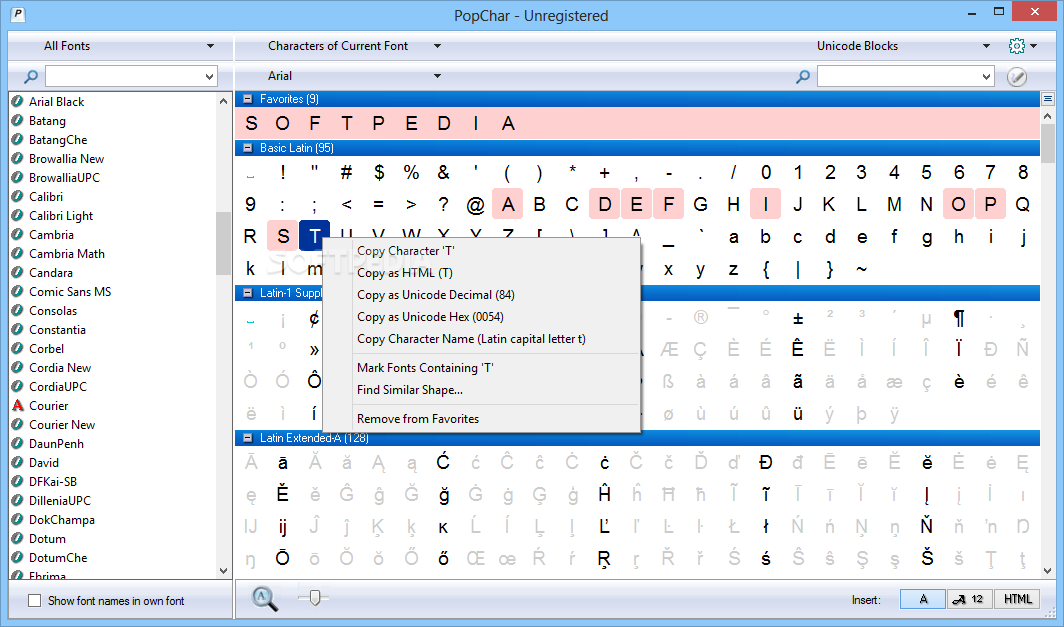Select the Ň character
The height and width of the screenshot is (627, 1064).
click(x=927, y=527)
